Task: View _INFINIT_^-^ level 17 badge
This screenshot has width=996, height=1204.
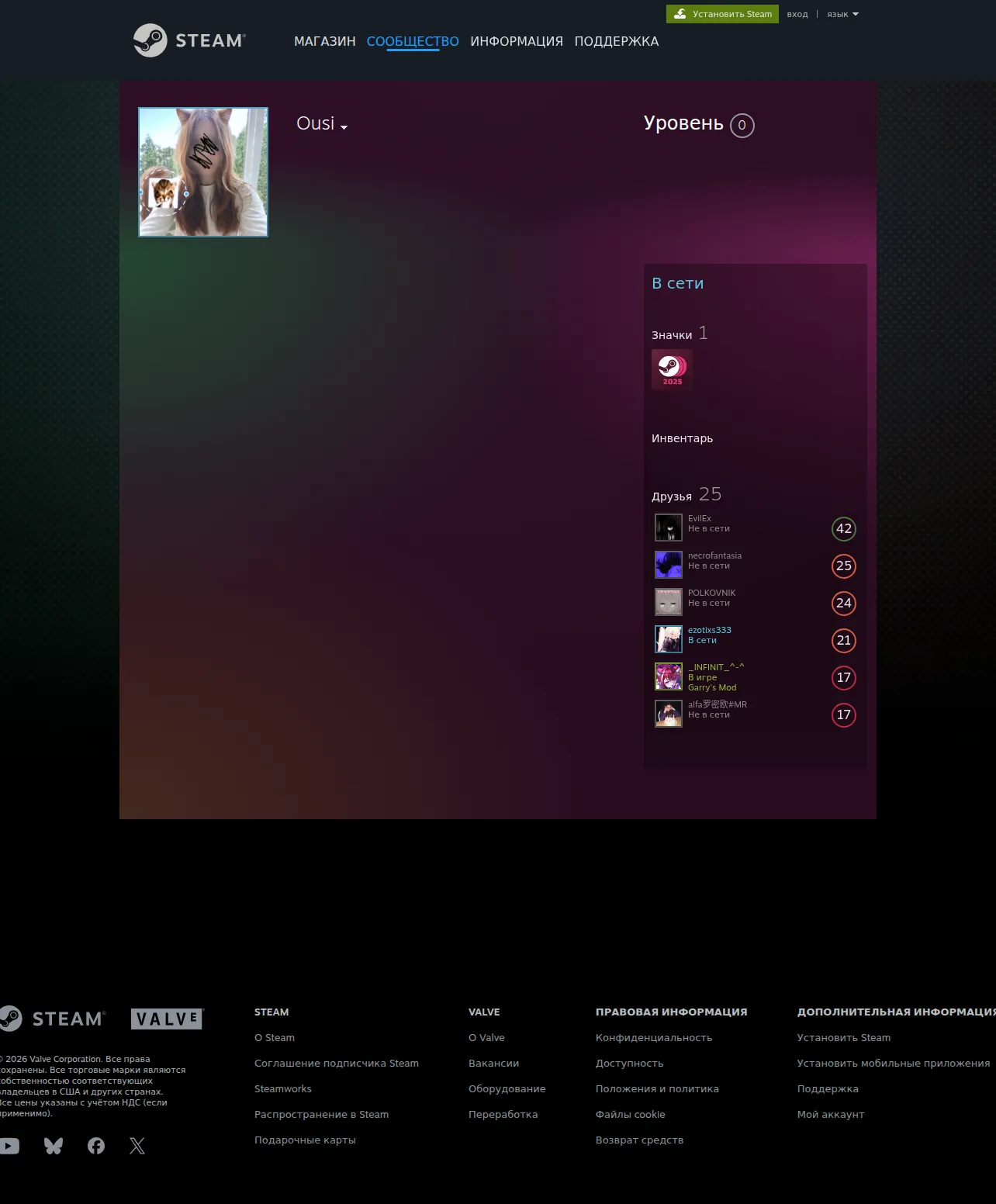Action: click(844, 678)
